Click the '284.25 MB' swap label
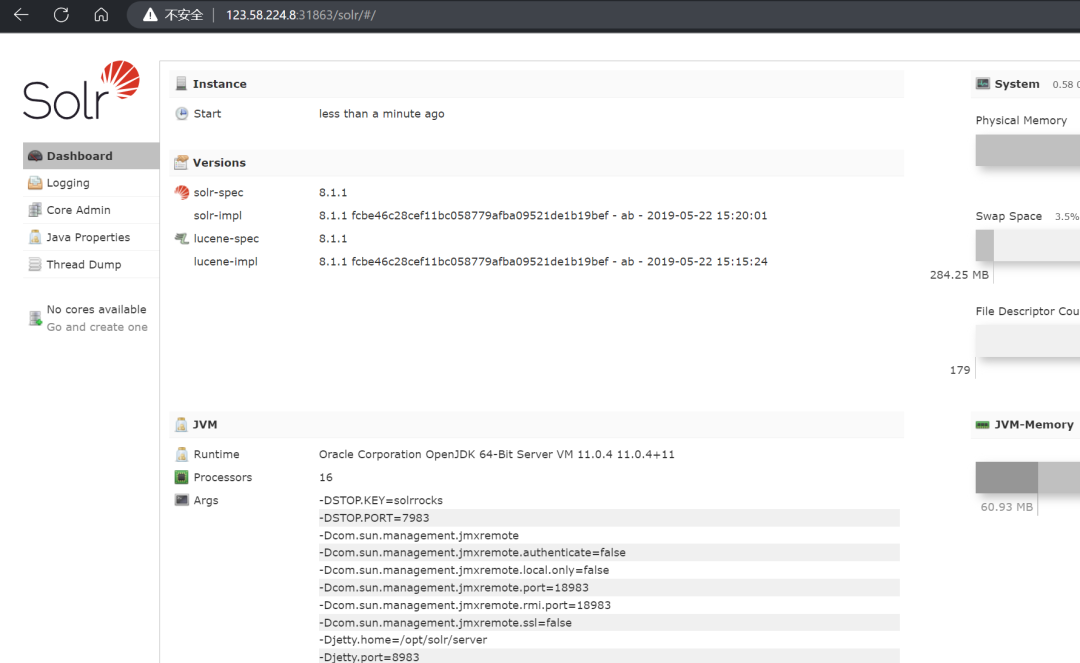The image size is (1080, 663). (x=959, y=275)
